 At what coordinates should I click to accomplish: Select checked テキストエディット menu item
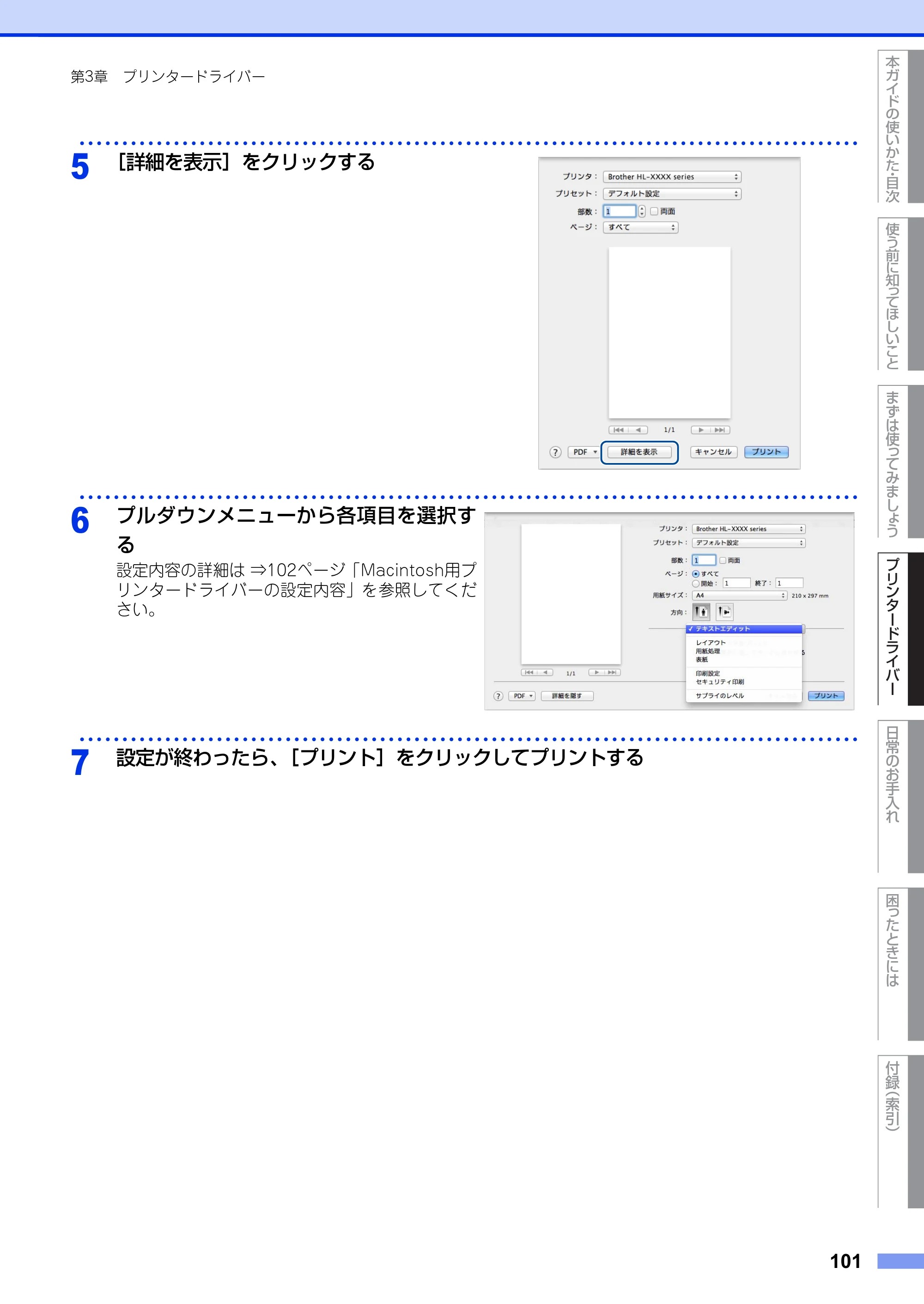(744, 629)
